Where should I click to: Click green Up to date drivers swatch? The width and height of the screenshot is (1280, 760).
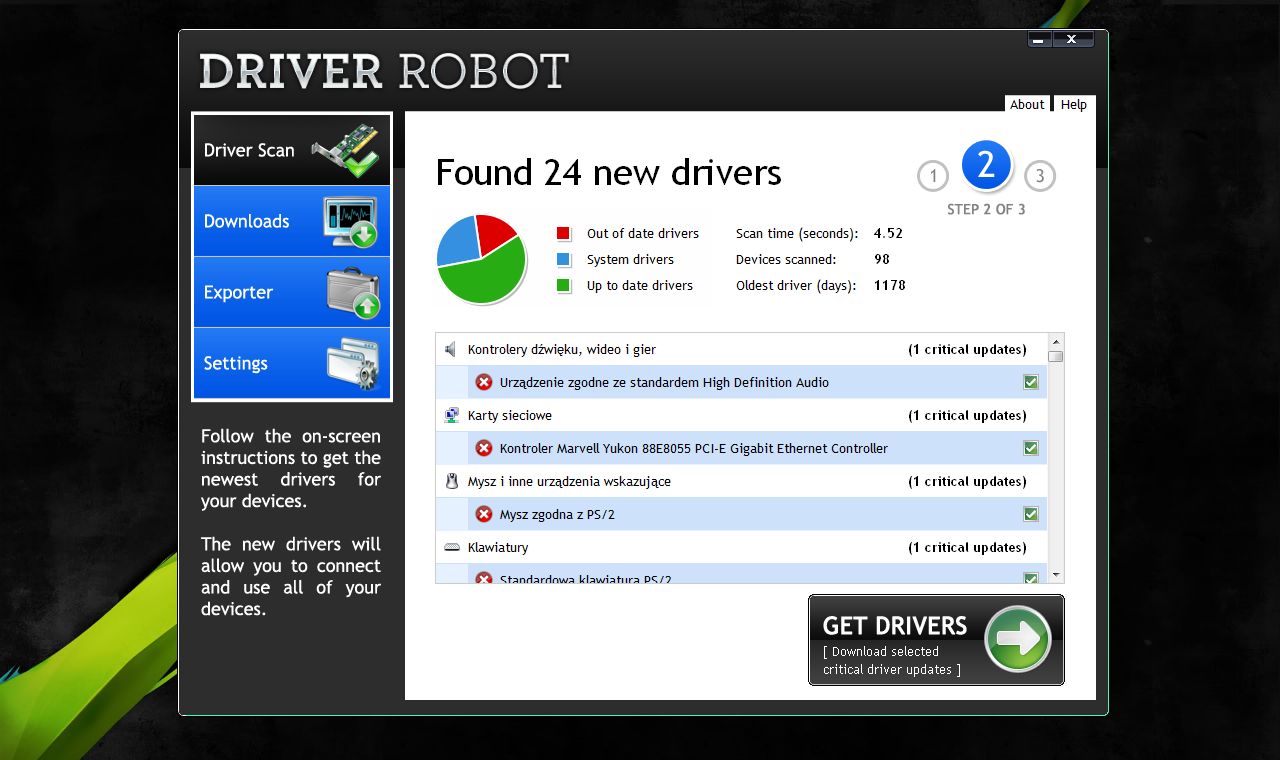point(563,285)
